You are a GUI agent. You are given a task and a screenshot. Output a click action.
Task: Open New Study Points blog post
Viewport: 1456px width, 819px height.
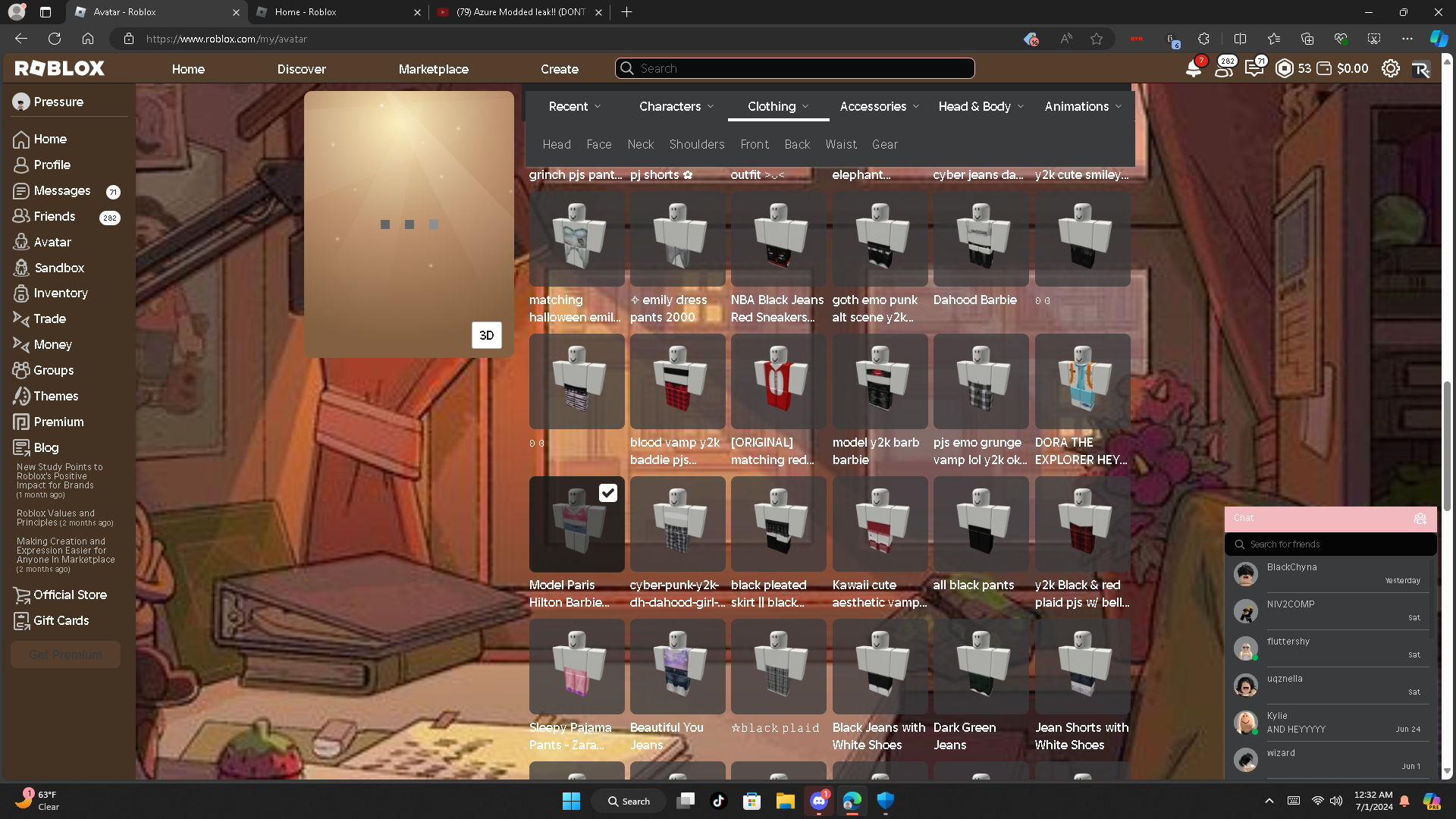tap(59, 481)
